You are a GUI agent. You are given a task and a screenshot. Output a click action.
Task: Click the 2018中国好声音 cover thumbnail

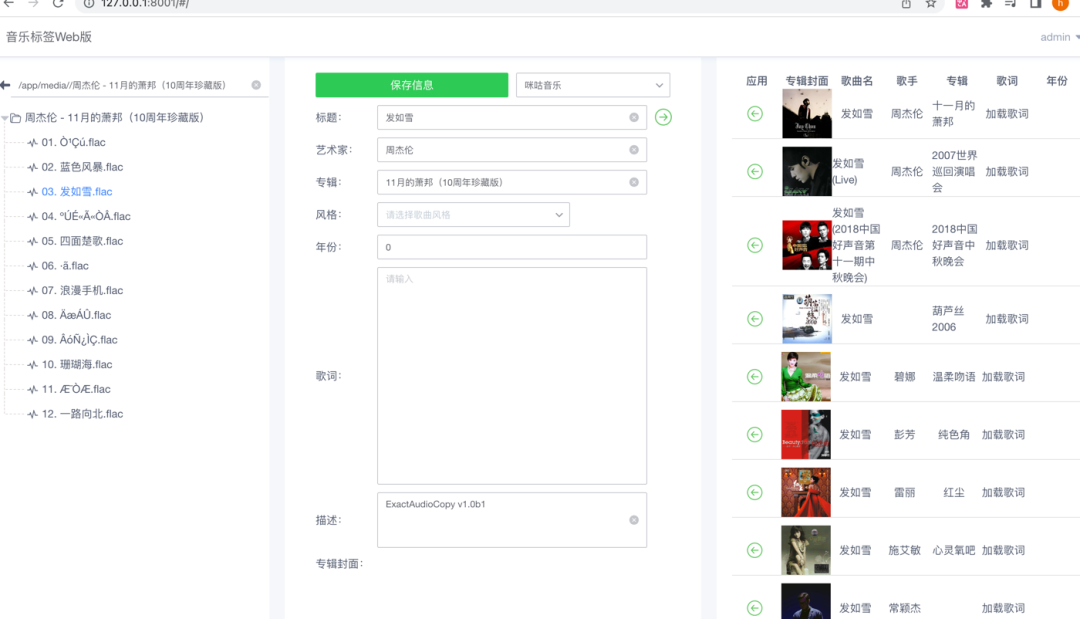[x=807, y=245]
